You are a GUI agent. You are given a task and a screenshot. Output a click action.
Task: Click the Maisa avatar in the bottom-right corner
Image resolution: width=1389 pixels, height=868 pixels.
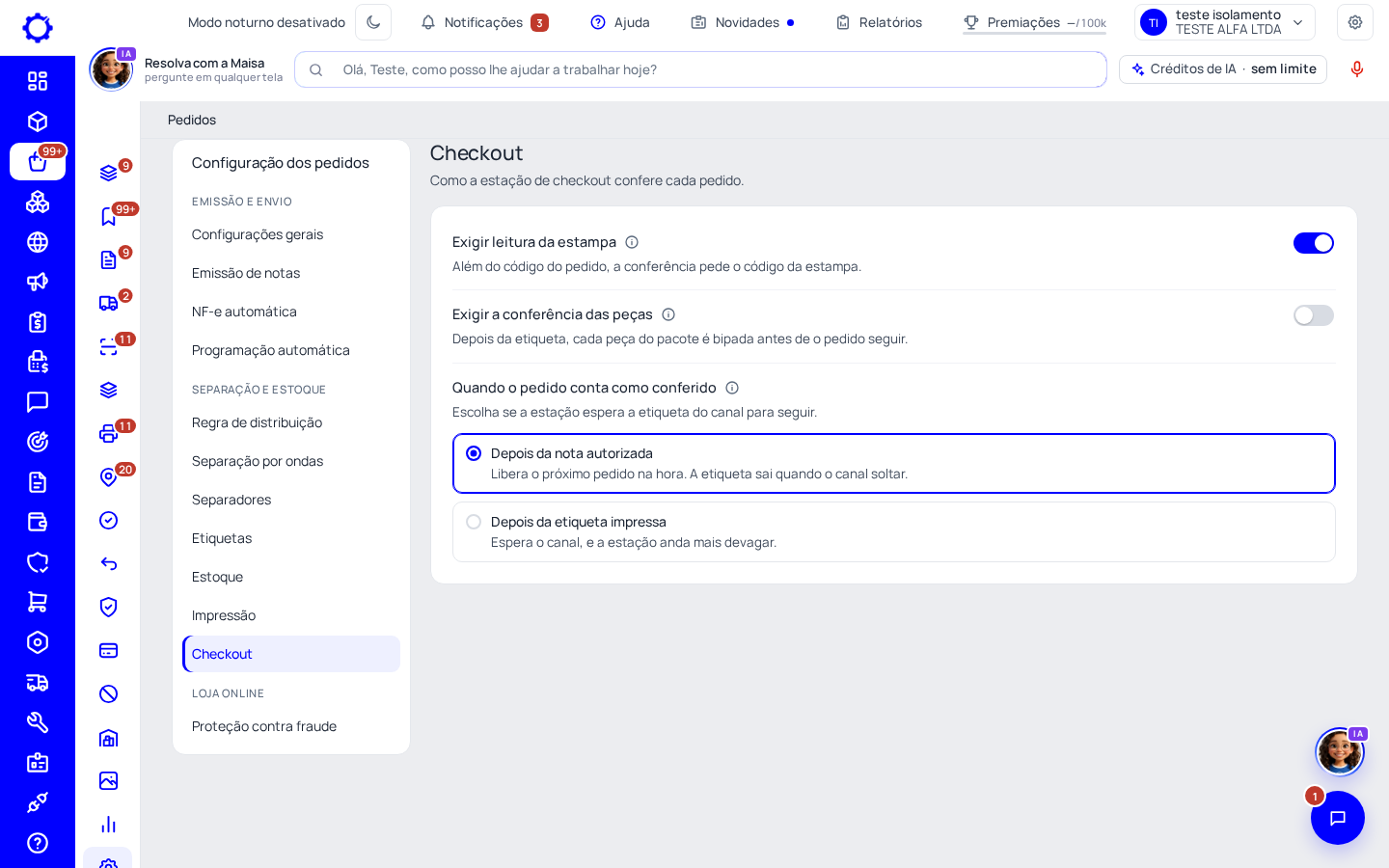[x=1340, y=751]
